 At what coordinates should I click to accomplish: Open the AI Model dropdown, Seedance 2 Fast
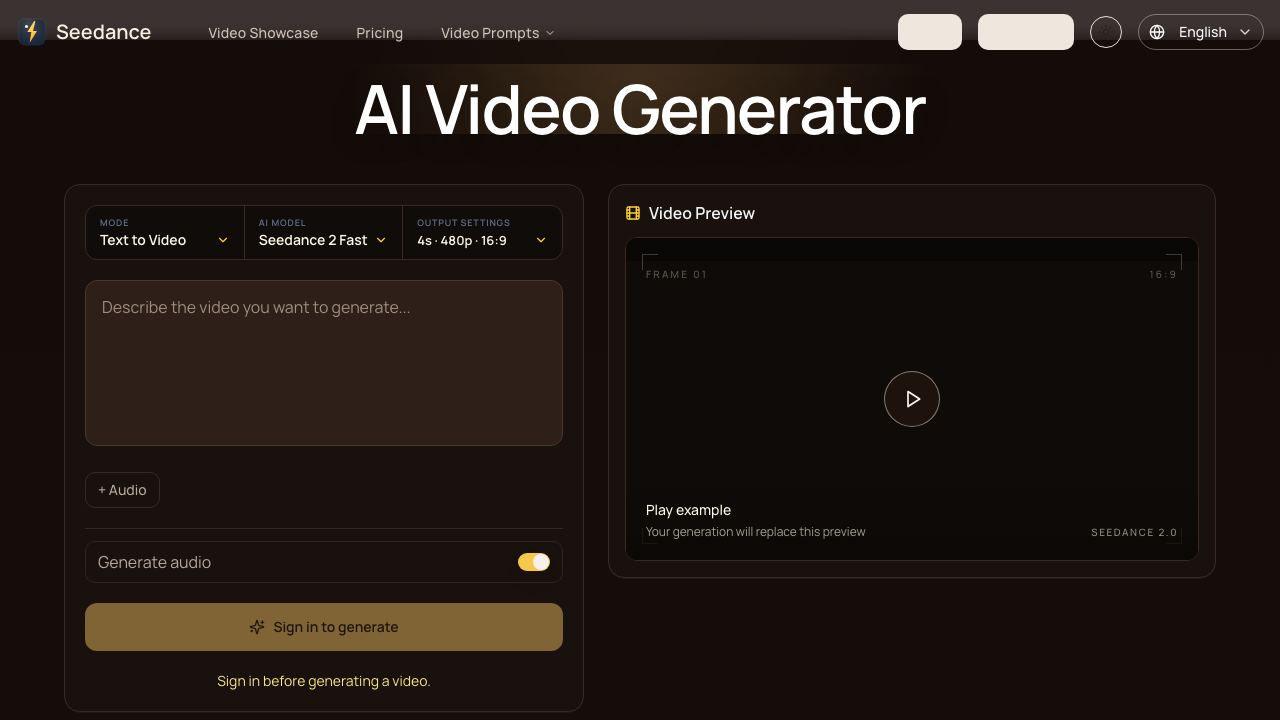pyautogui.click(x=323, y=232)
